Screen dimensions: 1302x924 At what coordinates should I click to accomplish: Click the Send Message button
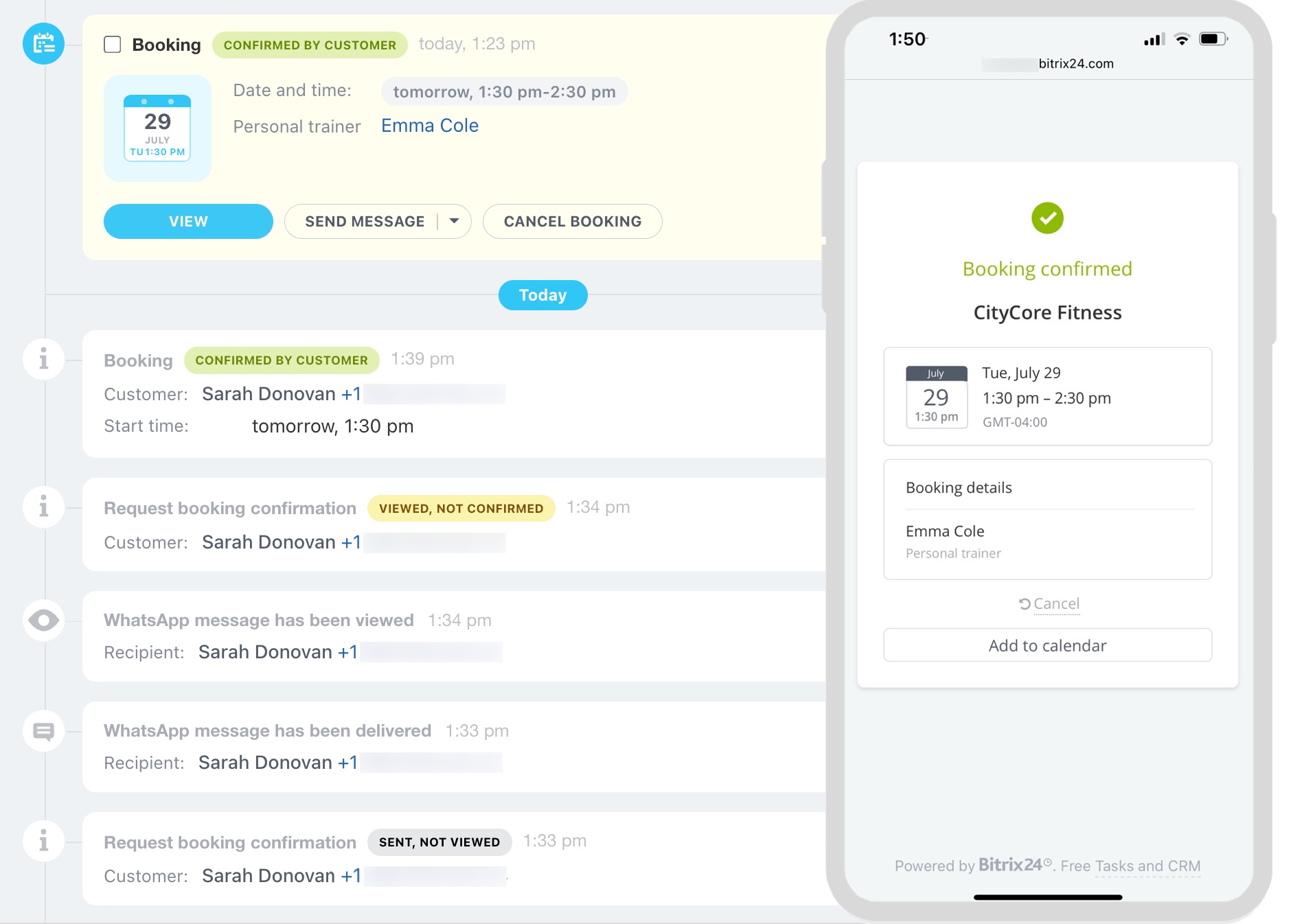364,221
